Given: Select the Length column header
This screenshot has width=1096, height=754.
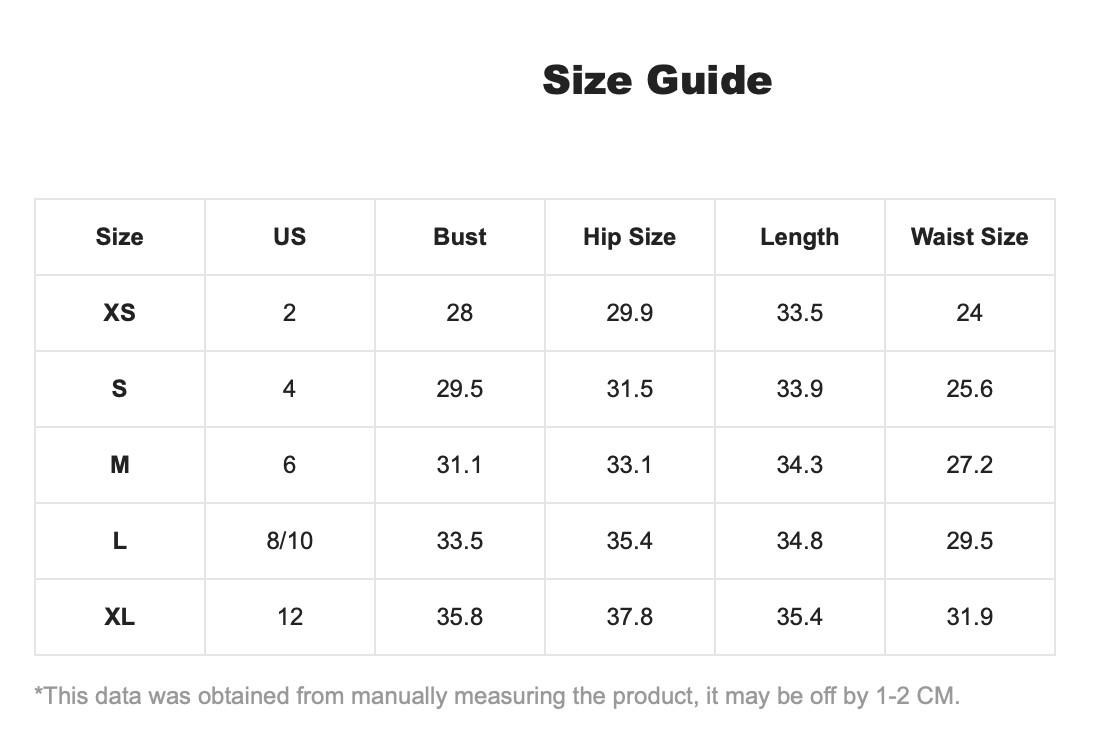Looking at the screenshot, I should pyautogui.click(x=800, y=237).
